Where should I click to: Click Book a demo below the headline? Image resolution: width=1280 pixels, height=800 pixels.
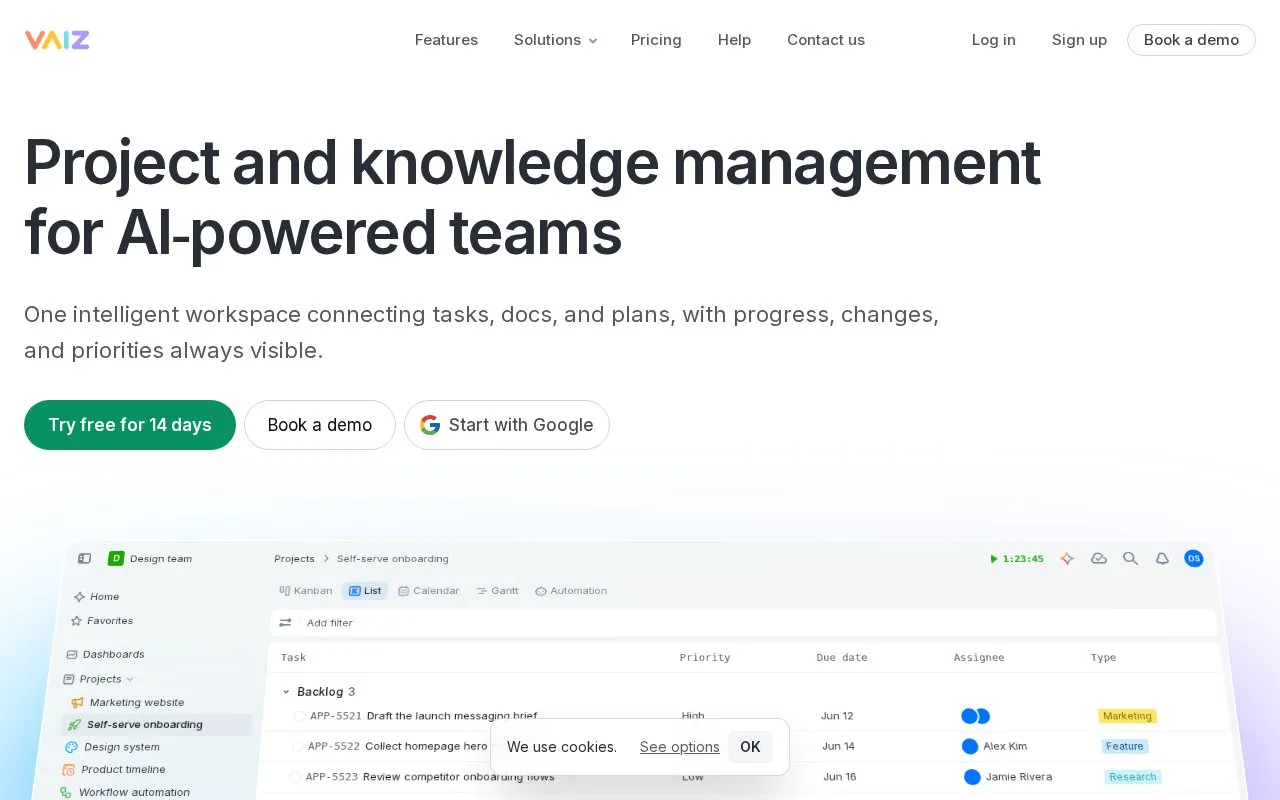coord(320,425)
